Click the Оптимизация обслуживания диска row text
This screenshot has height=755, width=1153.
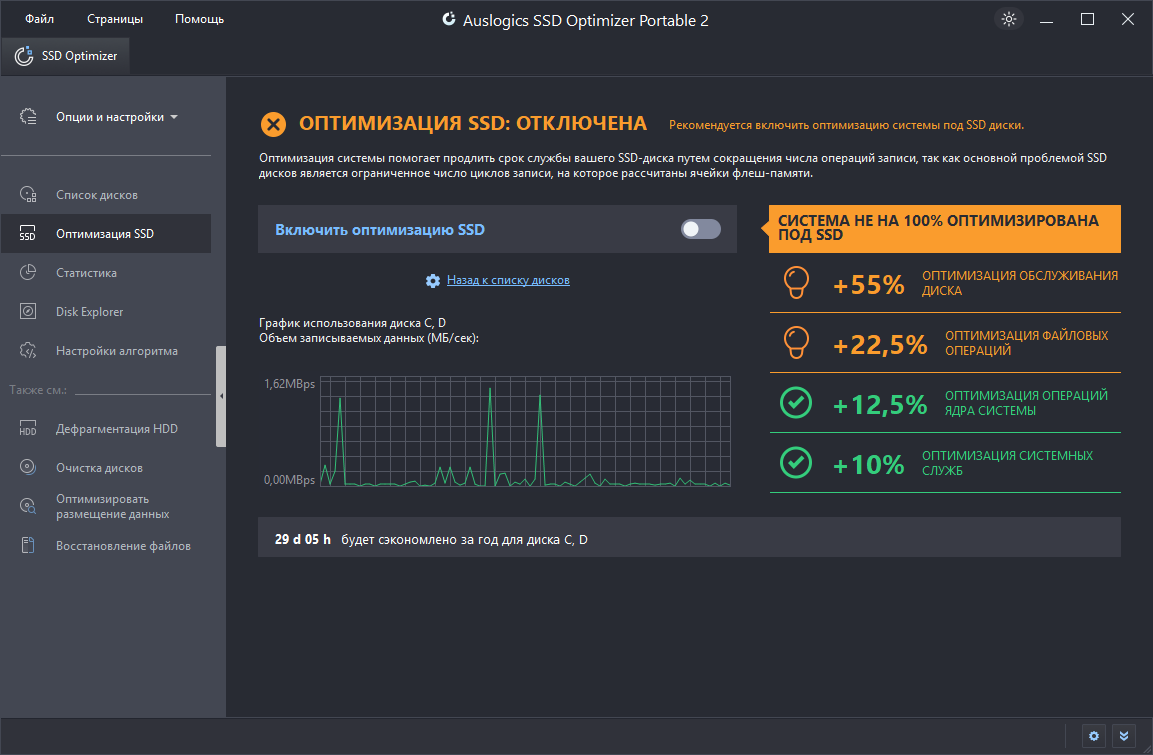(x=1020, y=283)
